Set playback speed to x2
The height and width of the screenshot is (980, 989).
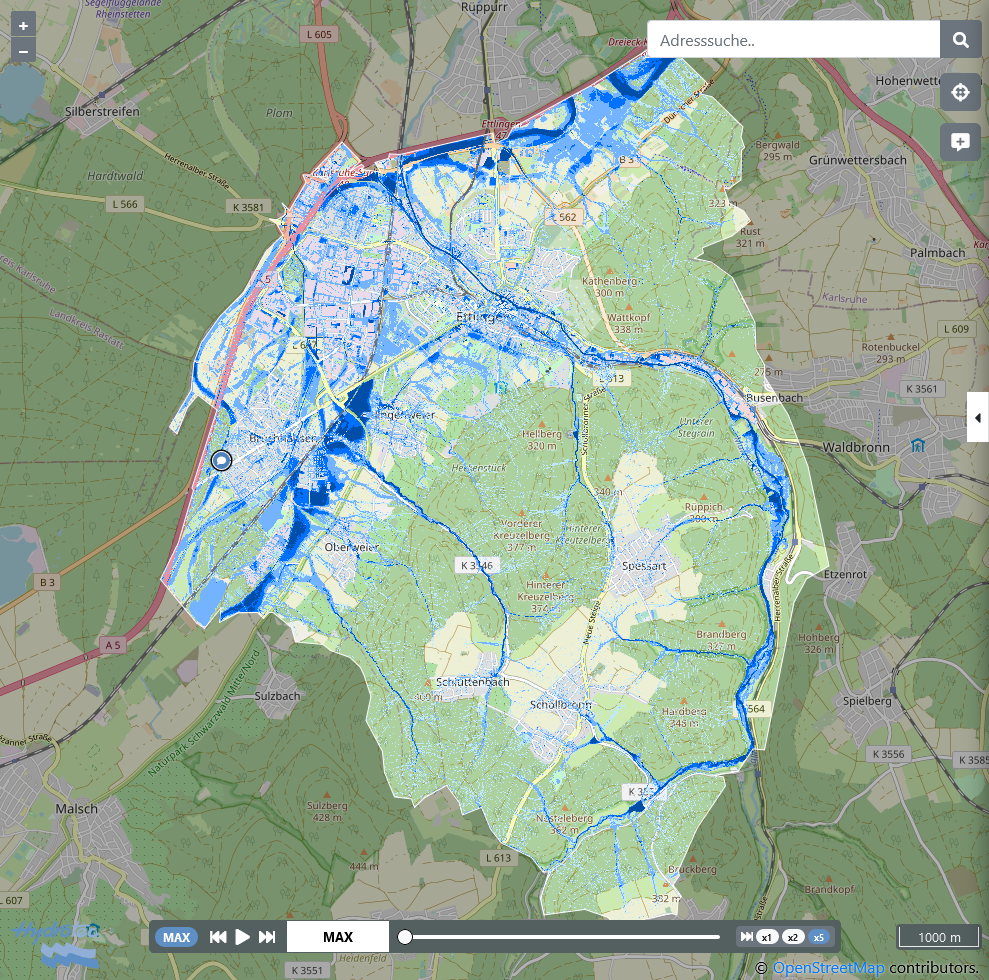[793, 937]
